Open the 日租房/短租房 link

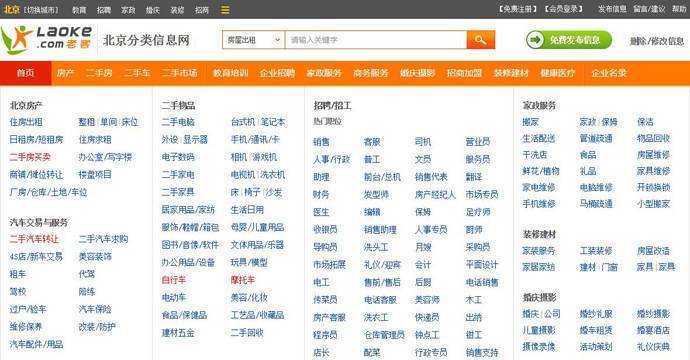click(x=36, y=140)
